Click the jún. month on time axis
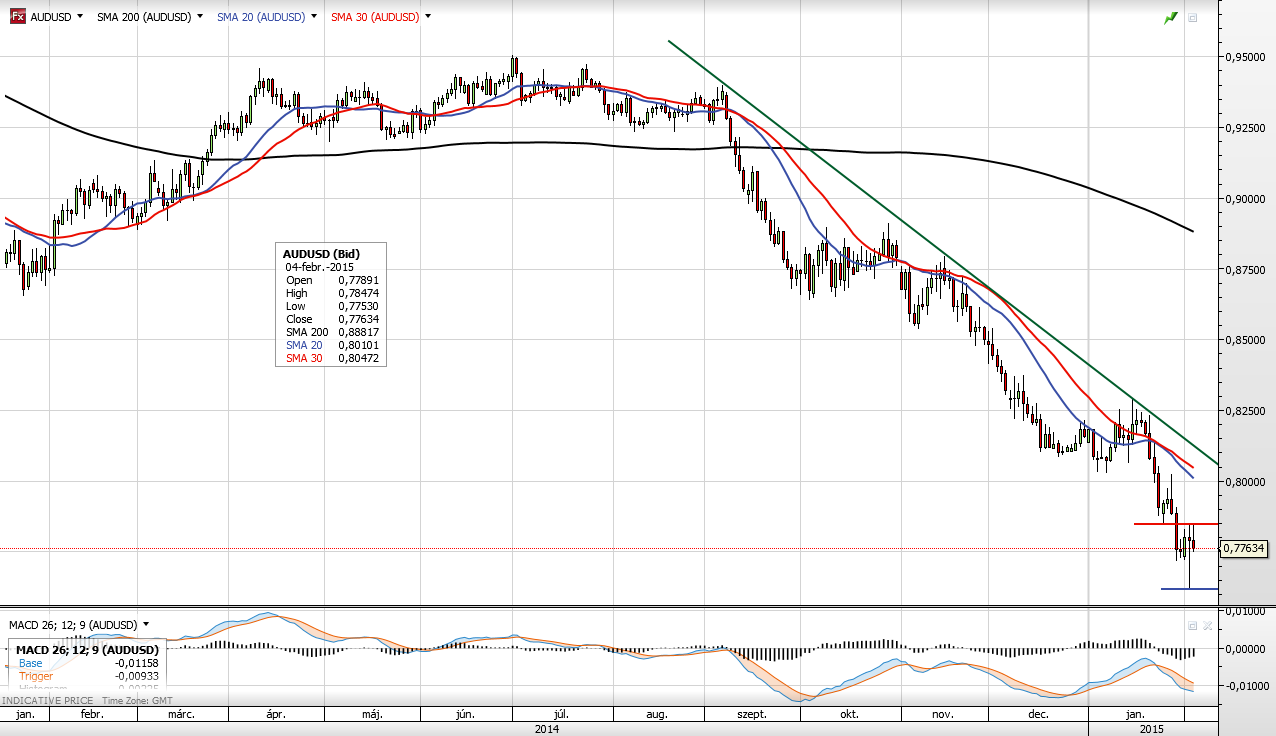Image resolution: width=1276 pixels, height=736 pixels. (463, 715)
